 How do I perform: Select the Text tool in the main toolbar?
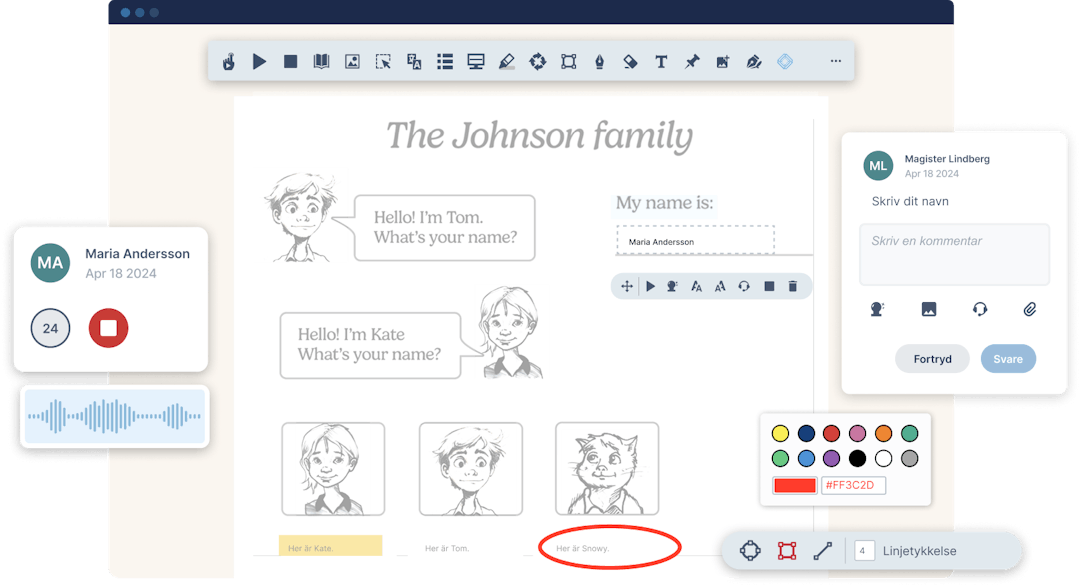[661, 61]
